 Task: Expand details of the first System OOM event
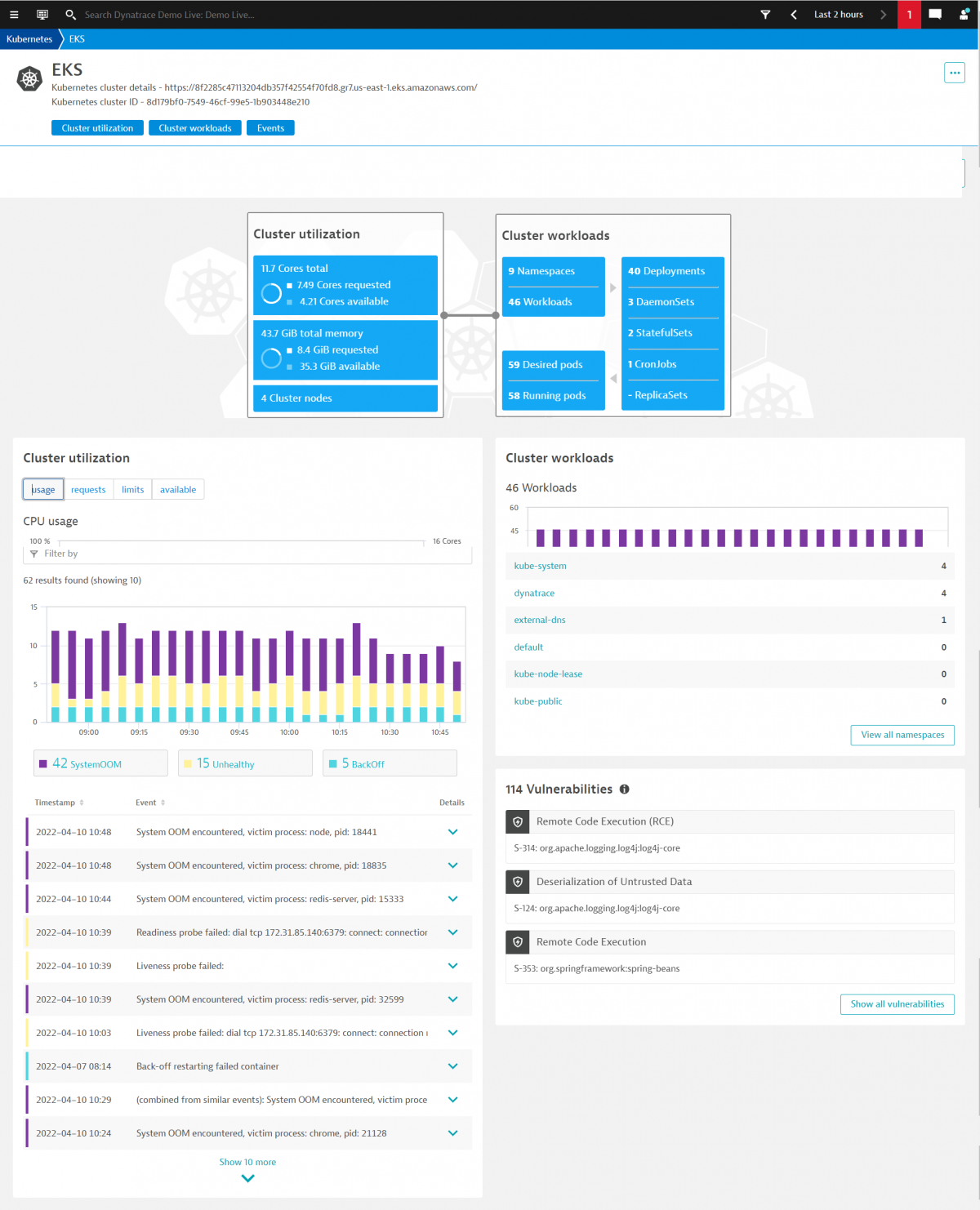(x=452, y=832)
